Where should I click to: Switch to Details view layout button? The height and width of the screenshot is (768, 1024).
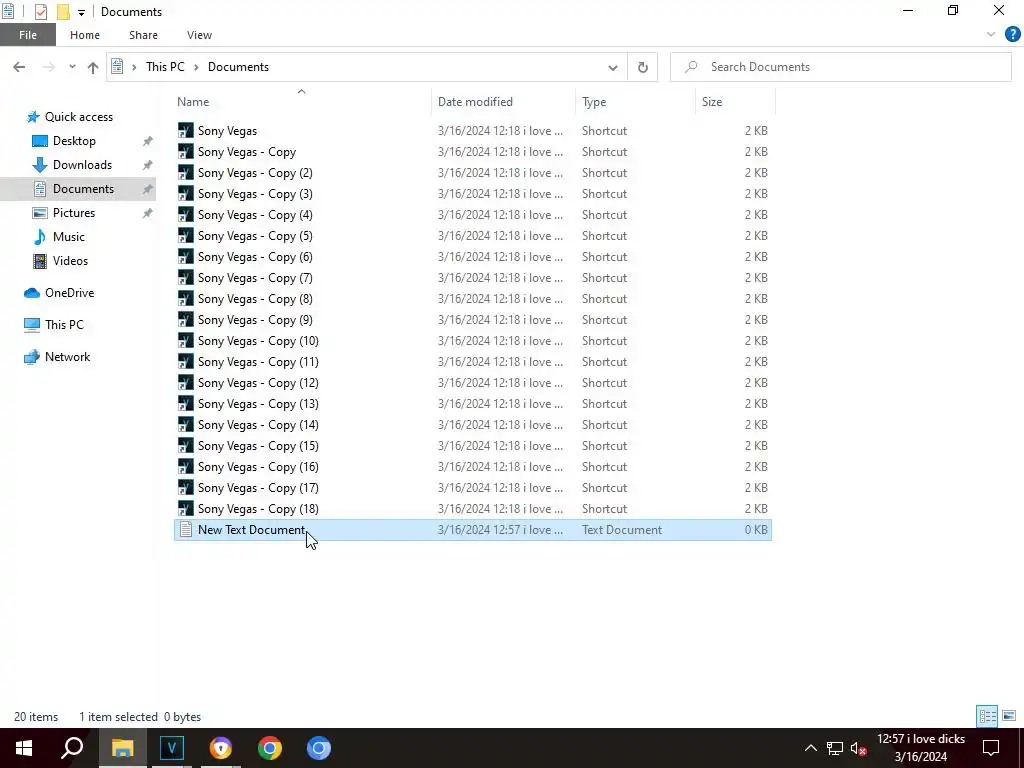(987, 716)
